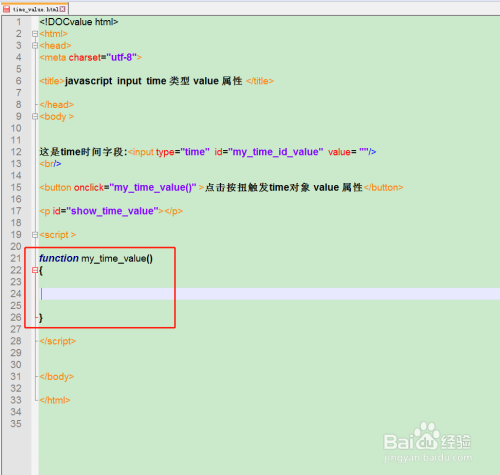Click line number 6 in the margin
This screenshot has width=500, height=475.
click(x=19, y=81)
